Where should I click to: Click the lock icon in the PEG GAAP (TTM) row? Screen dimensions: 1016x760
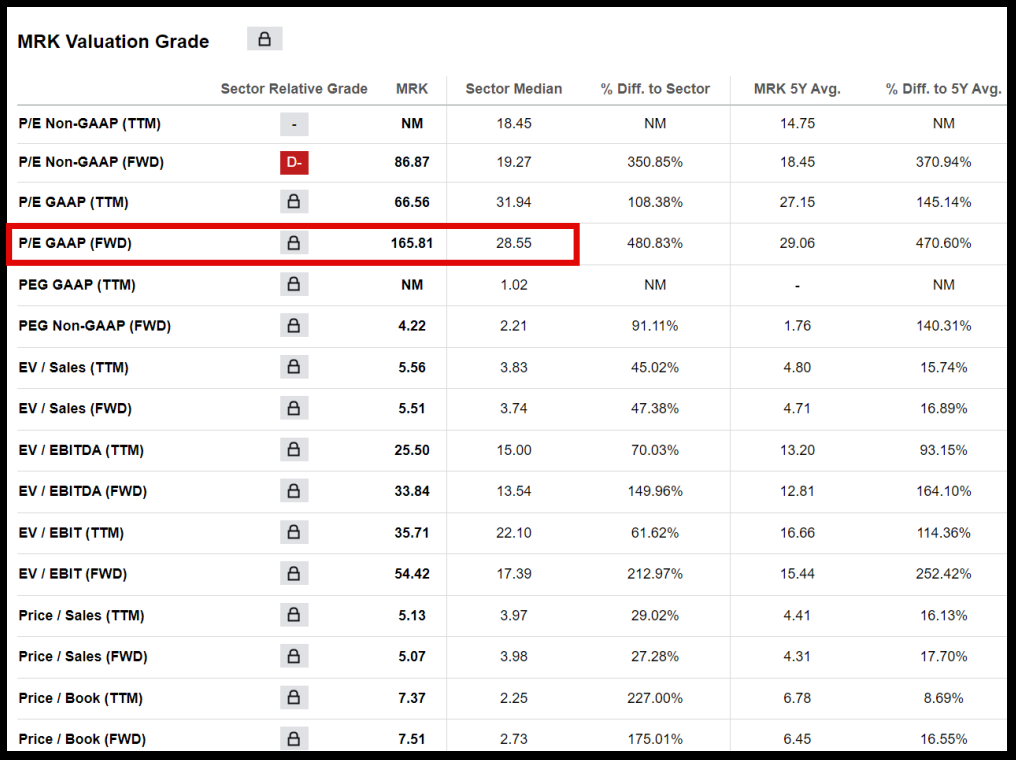(x=294, y=284)
